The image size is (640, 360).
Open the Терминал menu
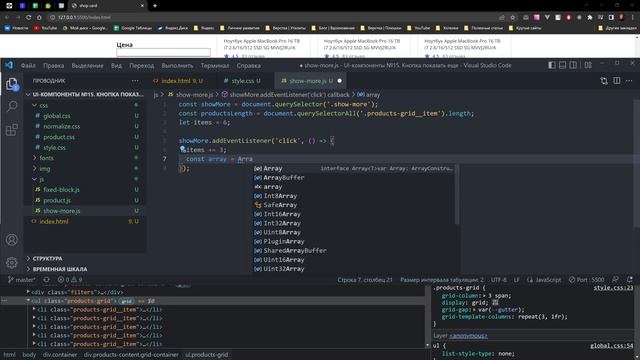click(215, 65)
